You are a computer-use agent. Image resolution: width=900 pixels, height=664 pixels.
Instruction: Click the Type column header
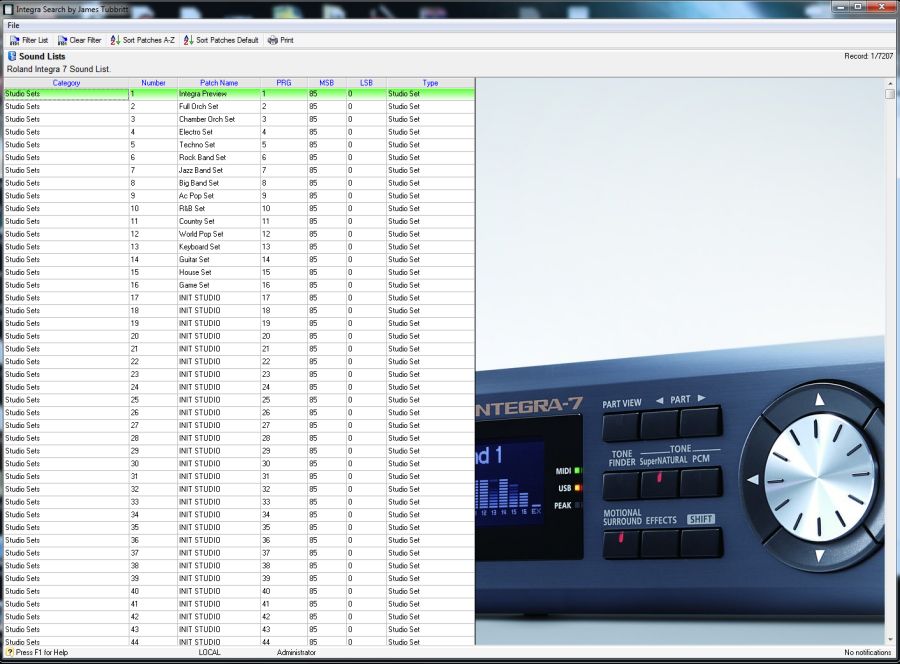tap(430, 83)
